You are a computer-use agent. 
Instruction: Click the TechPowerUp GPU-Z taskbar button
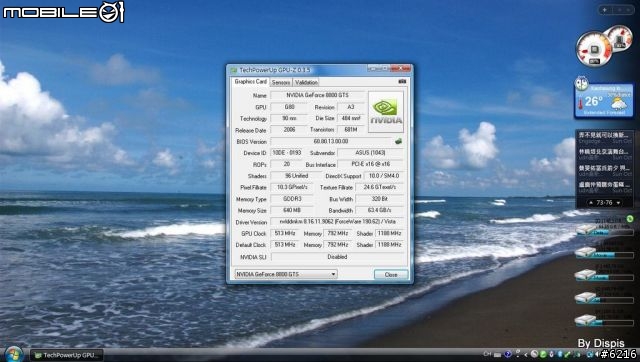67,355
